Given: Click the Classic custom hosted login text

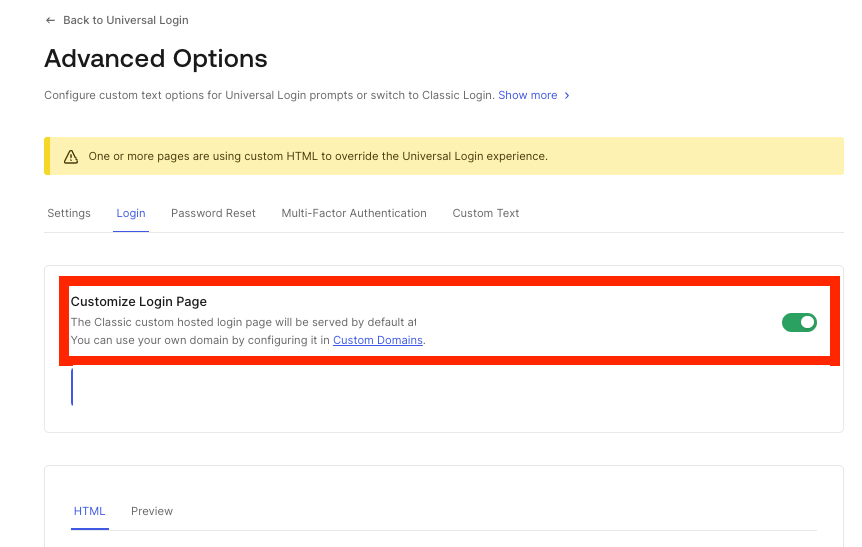Looking at the screenshot, I should [244, 322].
